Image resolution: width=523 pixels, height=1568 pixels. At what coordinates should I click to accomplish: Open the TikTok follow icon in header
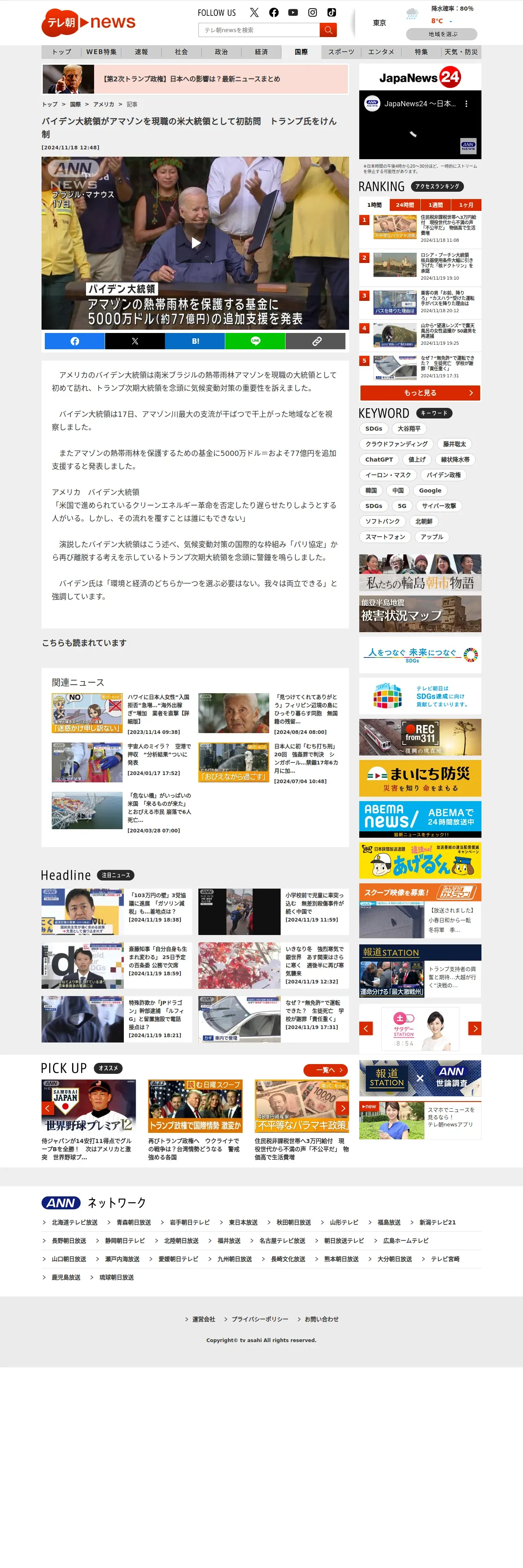(331, 12)
